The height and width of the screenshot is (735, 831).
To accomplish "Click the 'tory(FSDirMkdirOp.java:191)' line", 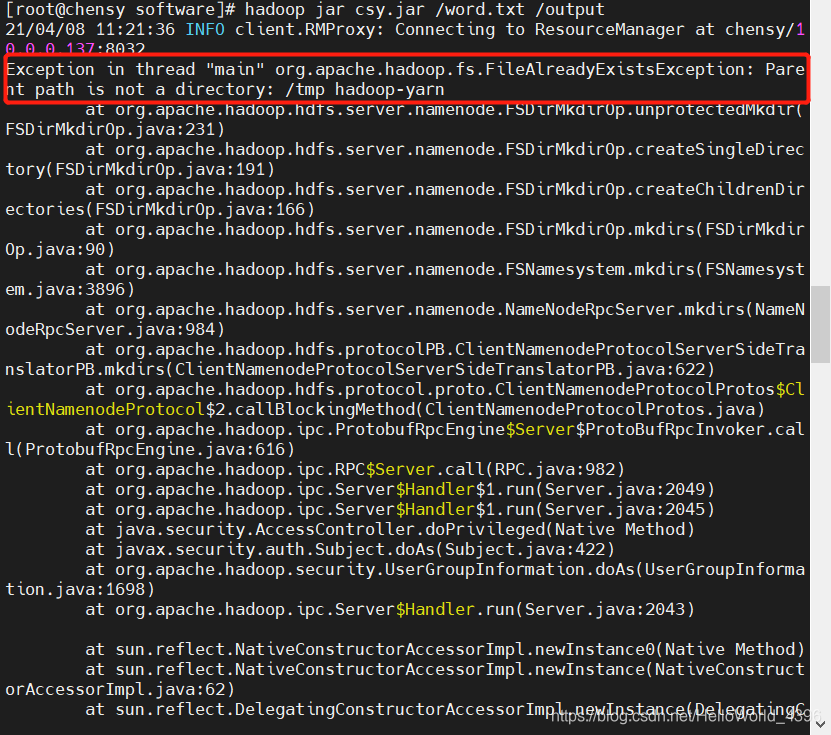I will (140, 170).
